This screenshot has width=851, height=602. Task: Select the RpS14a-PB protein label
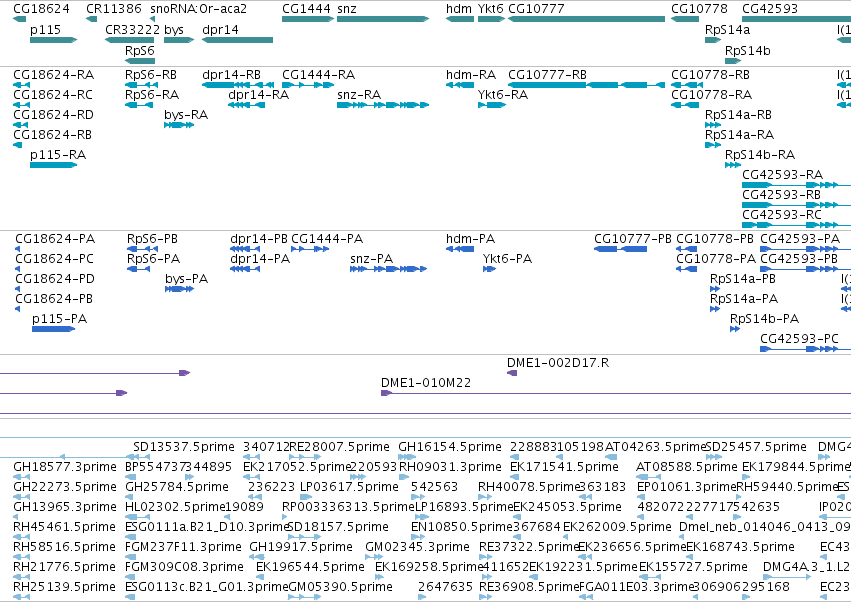click(x=742, y=279)
